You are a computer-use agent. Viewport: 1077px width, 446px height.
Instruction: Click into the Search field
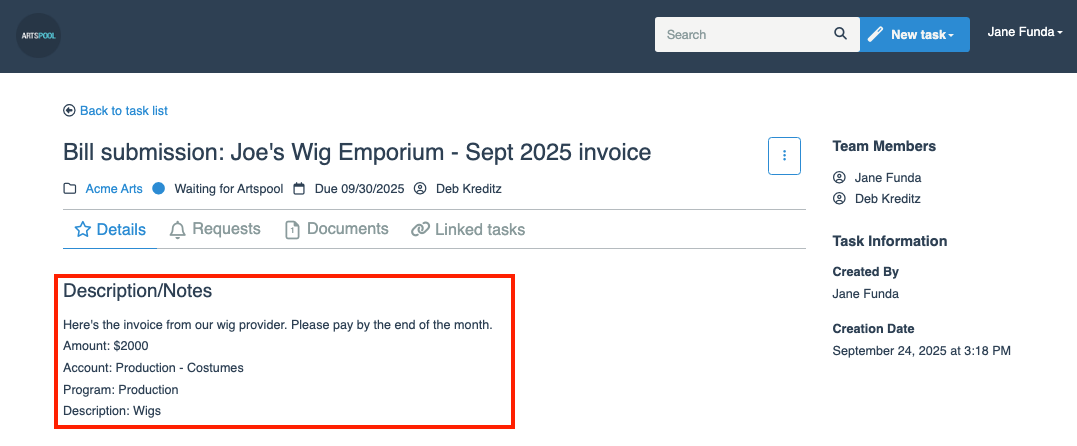pyautogui.click(x=745, y=34)
